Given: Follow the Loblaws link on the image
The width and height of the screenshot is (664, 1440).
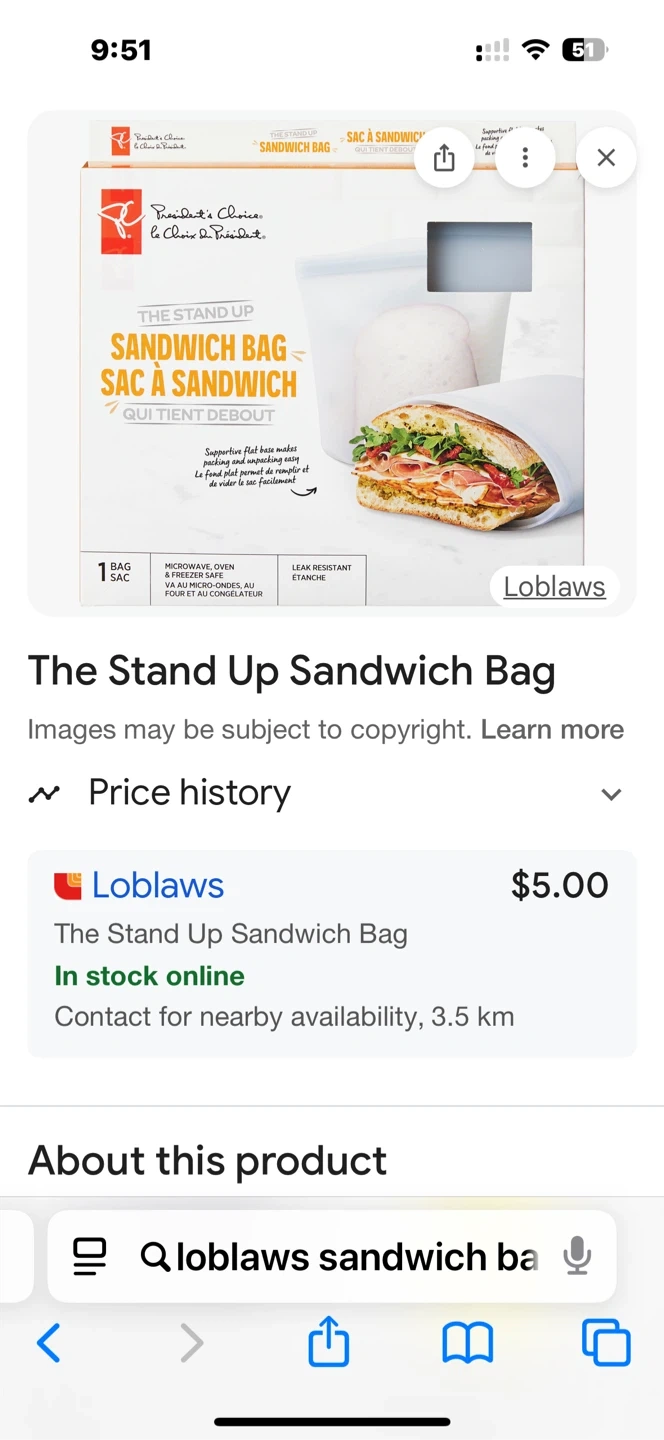Looking at the screenshot, I should click(x=554, y=587).
